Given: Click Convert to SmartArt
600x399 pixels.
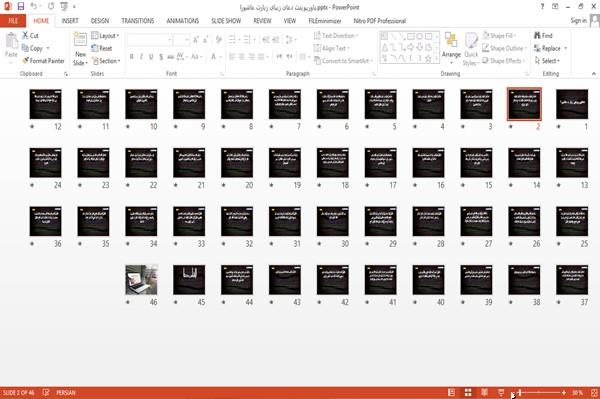Looking at the screenshot, I should [343, 61].
